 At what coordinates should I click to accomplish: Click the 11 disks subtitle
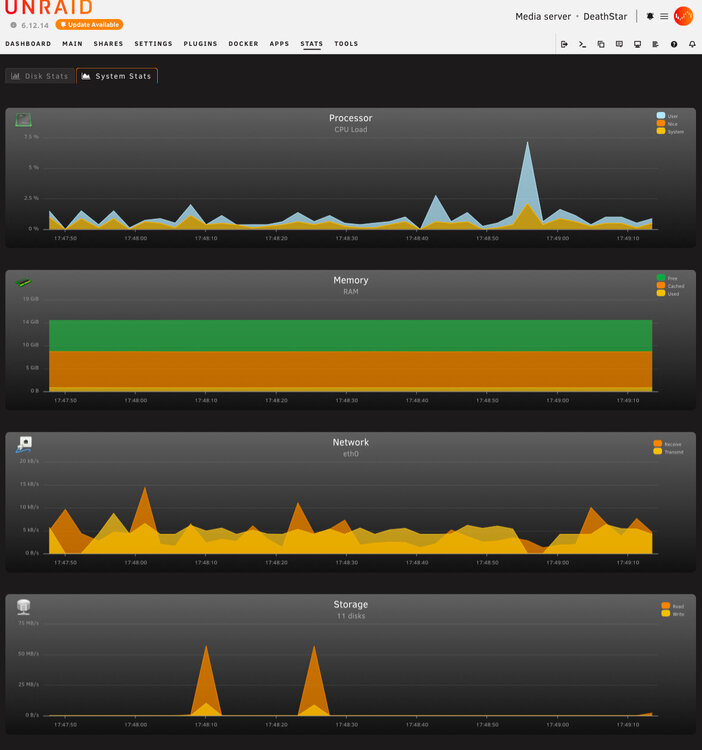click(x=351, y=616)
